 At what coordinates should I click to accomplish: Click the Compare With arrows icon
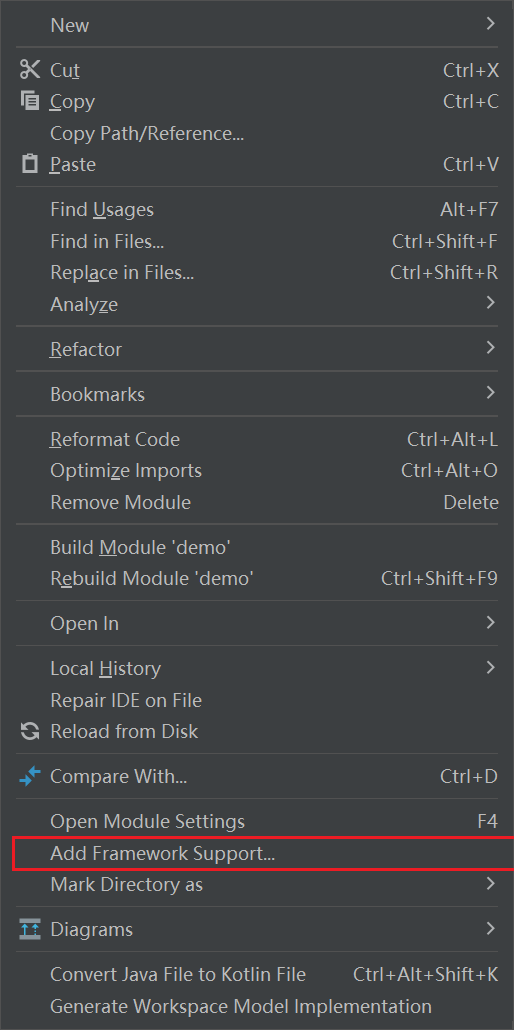coord(30,776)
